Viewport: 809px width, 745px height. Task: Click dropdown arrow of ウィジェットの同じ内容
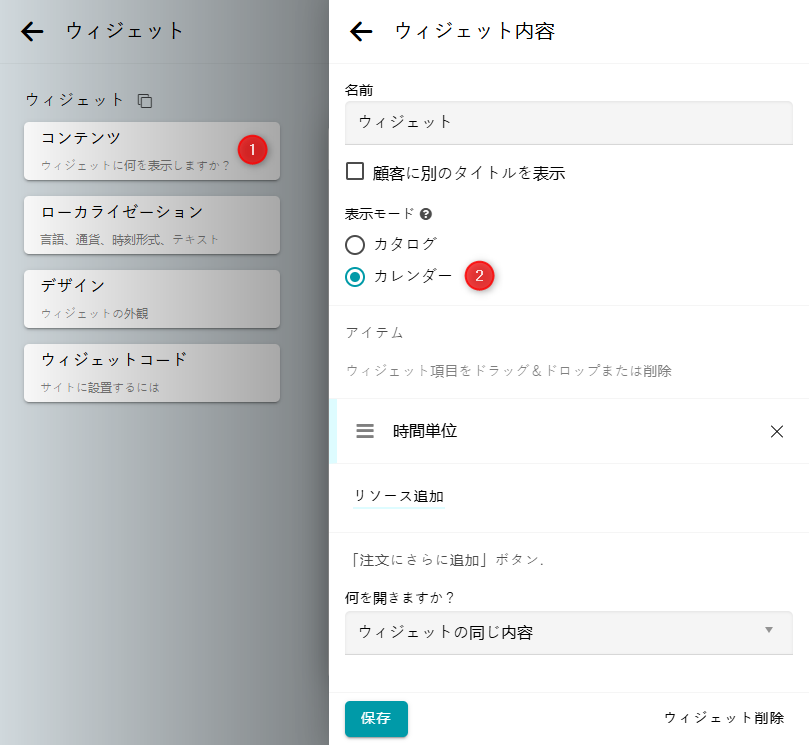coord(769,630)
